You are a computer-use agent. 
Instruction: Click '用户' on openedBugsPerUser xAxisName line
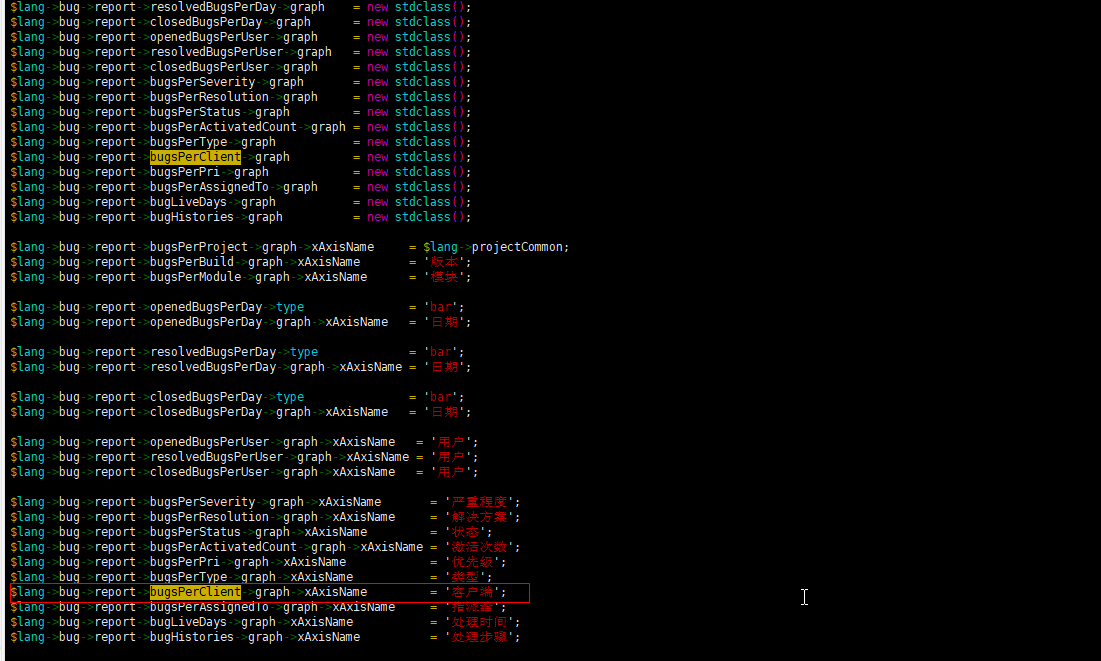(451, 442)
